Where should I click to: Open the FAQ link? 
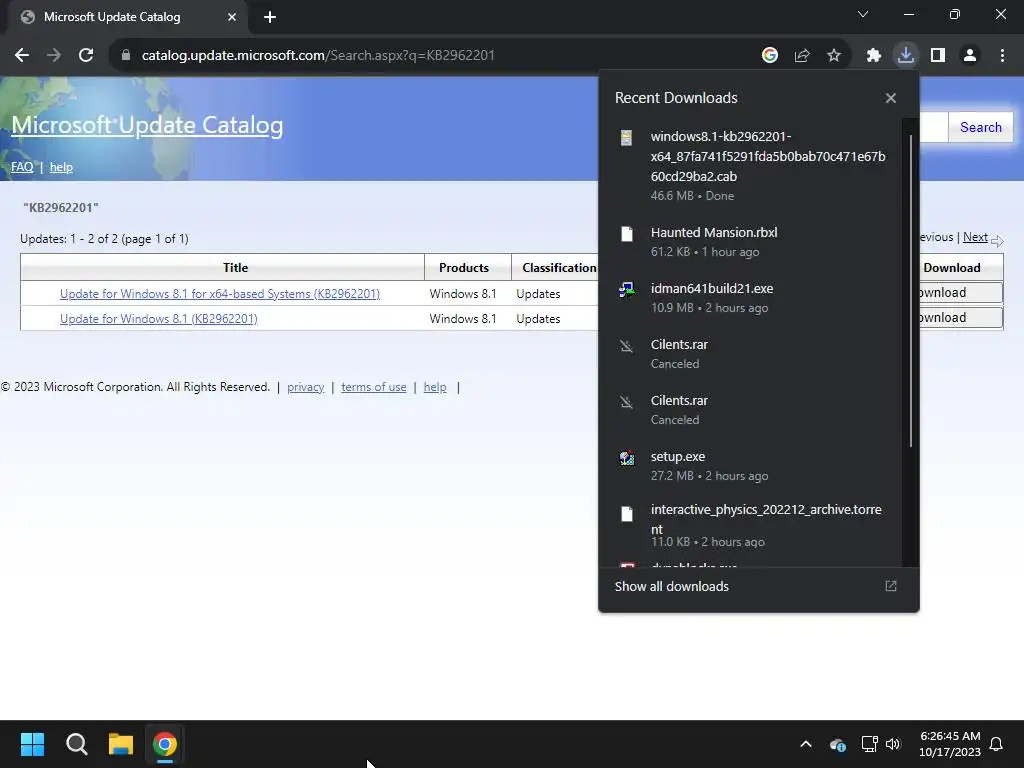22,167
